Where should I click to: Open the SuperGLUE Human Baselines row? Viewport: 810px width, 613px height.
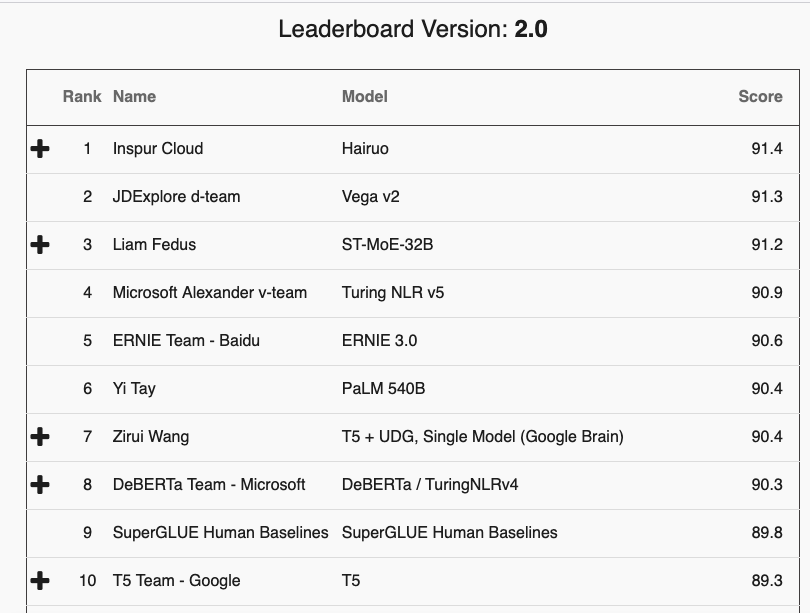222,533
